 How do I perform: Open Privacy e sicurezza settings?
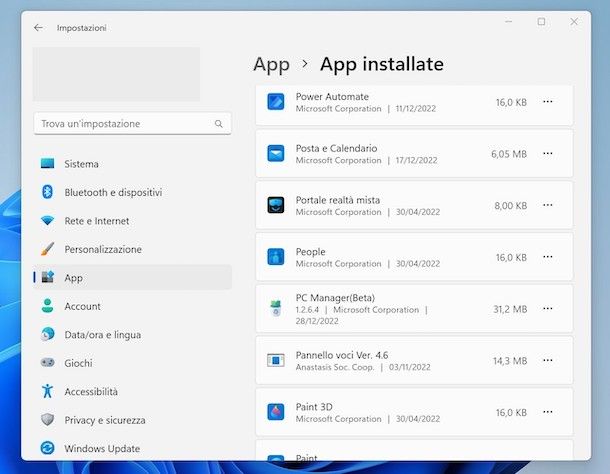[133, 420]
